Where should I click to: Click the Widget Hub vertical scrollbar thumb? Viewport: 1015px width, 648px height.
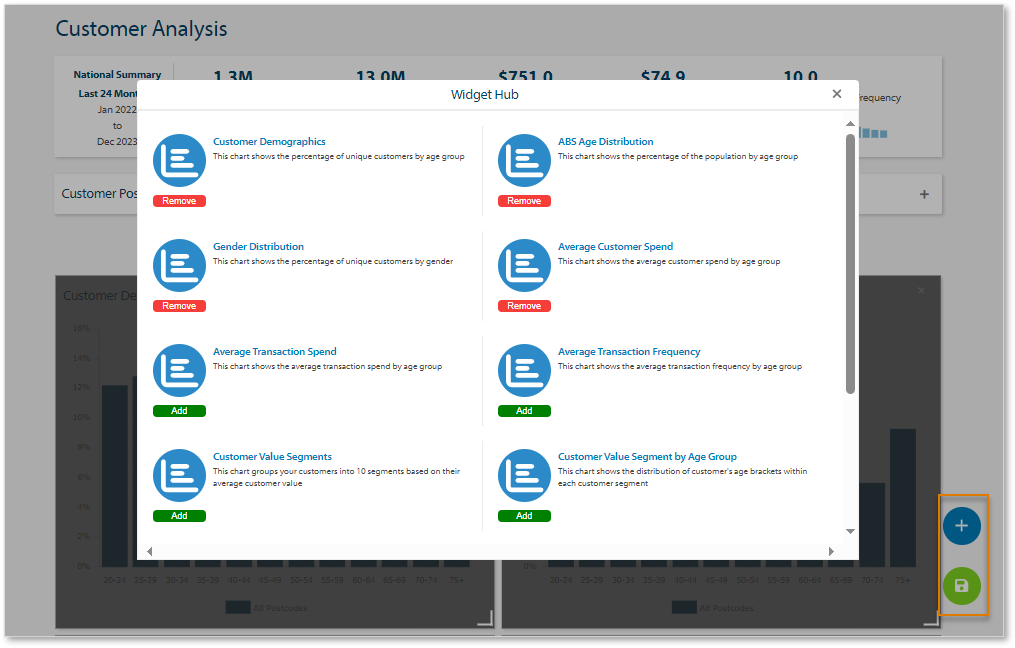(850, 260)
